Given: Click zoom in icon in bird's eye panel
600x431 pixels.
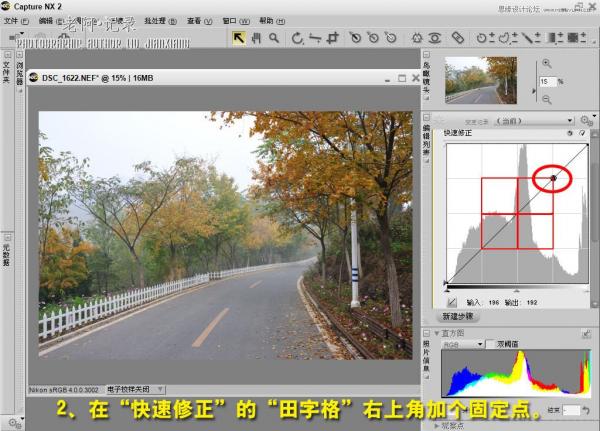Looking at the screenshot, I should pyautogui.click(x=546, y=64).
